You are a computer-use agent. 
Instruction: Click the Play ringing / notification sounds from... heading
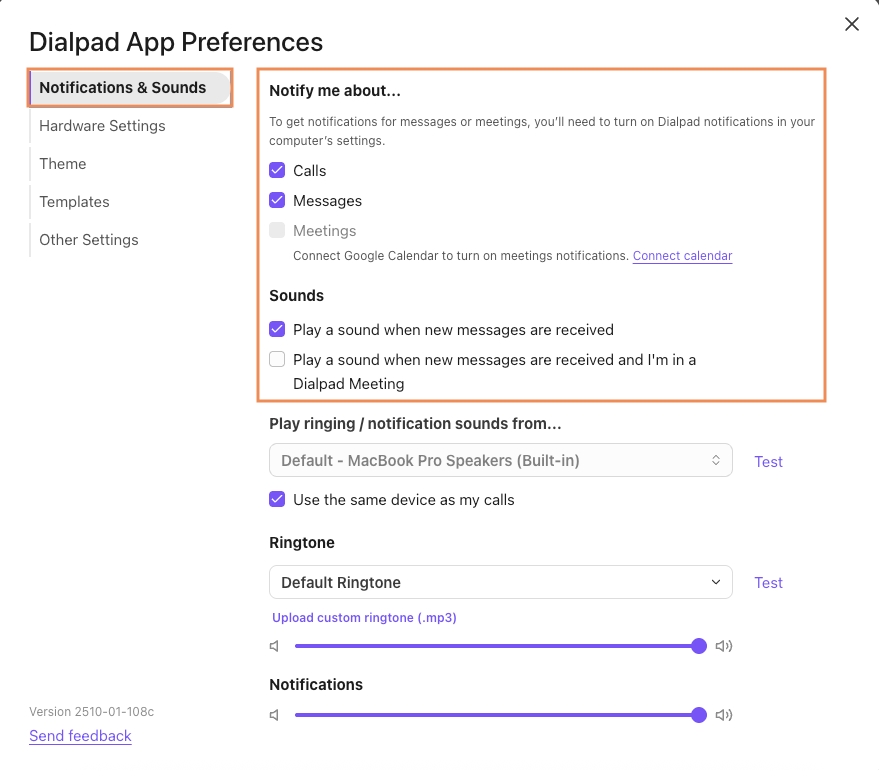click(x=415, y=424)
